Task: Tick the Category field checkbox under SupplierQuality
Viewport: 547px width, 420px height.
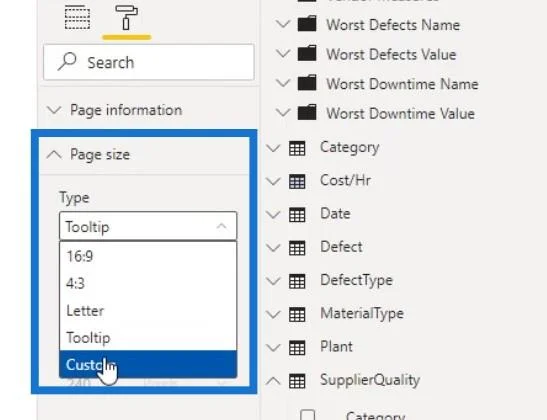Action: (x=307, y=415)
